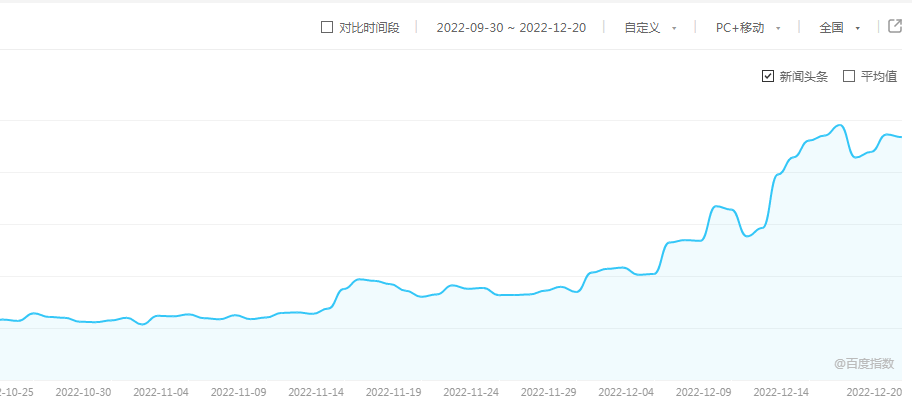Enable the 对比时间段 checkbox

(327, 27)
